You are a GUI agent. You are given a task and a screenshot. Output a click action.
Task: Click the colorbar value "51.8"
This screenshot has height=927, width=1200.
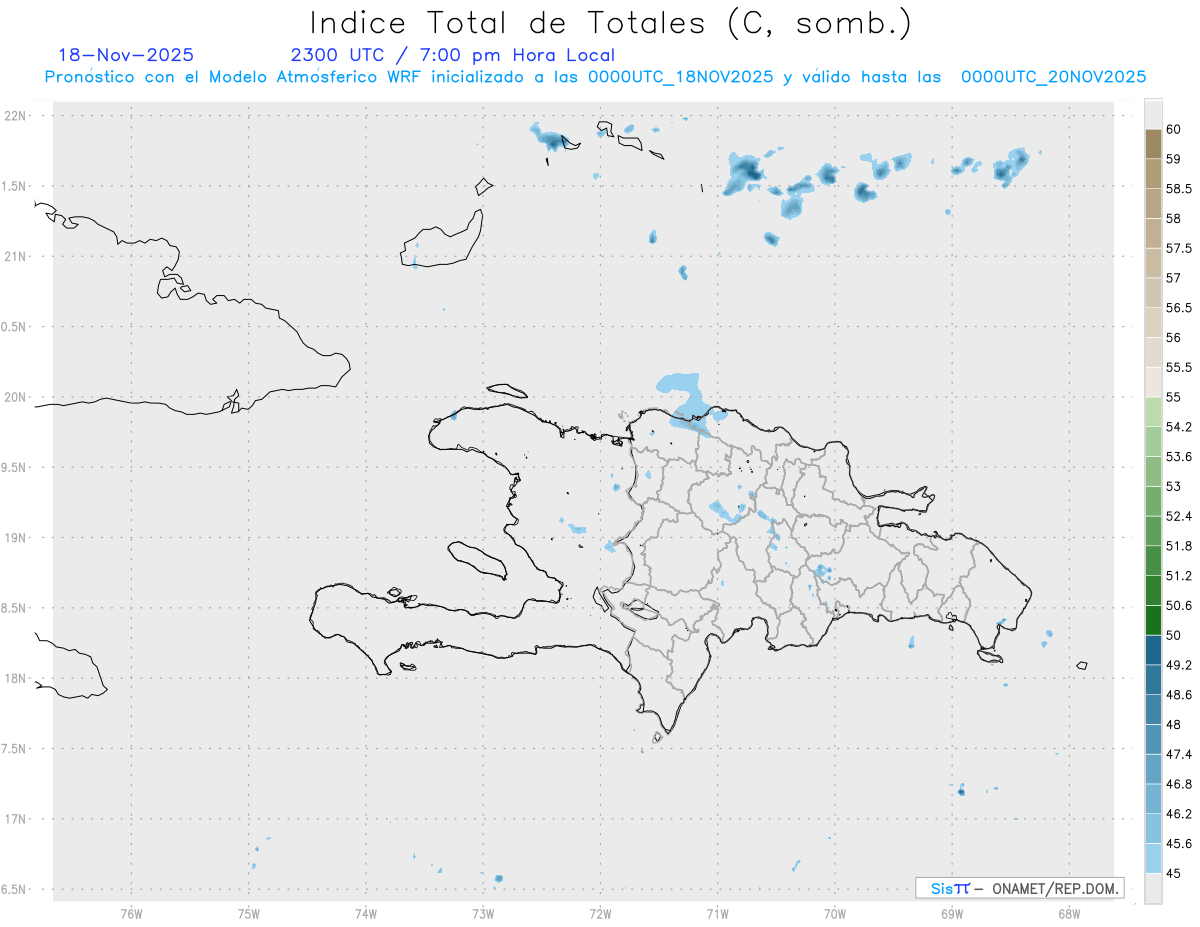point(1179,546)
